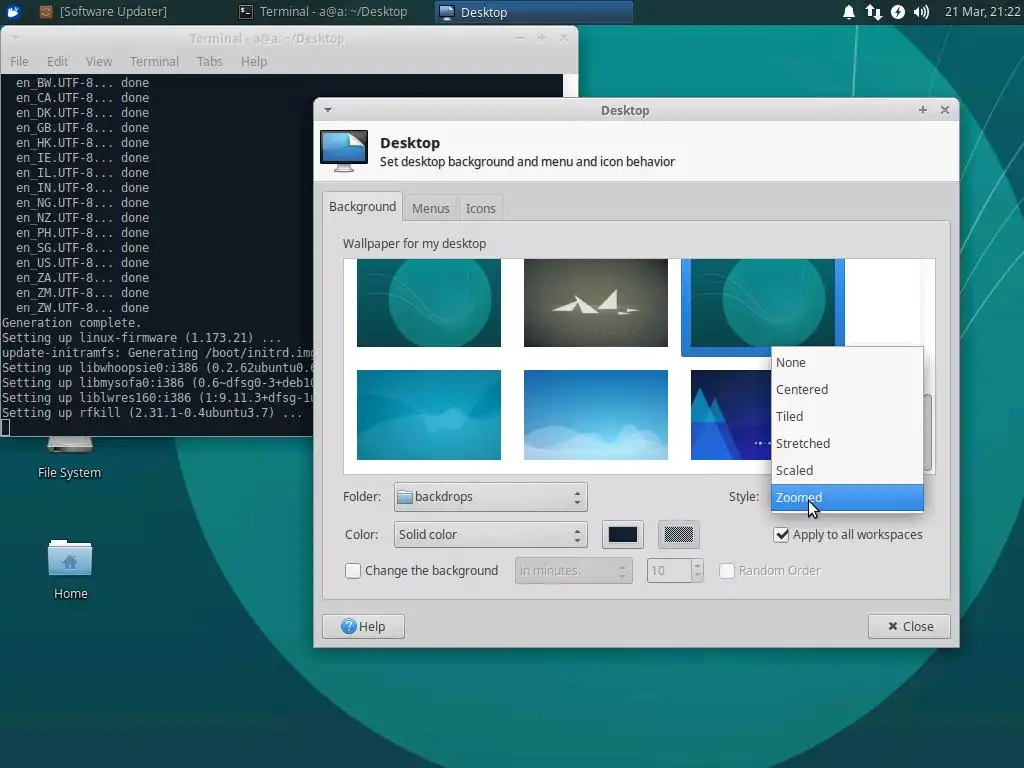
Task: Select the dark origami mouse wallpaper thumbnail
Action: click(x=596, y=302)
